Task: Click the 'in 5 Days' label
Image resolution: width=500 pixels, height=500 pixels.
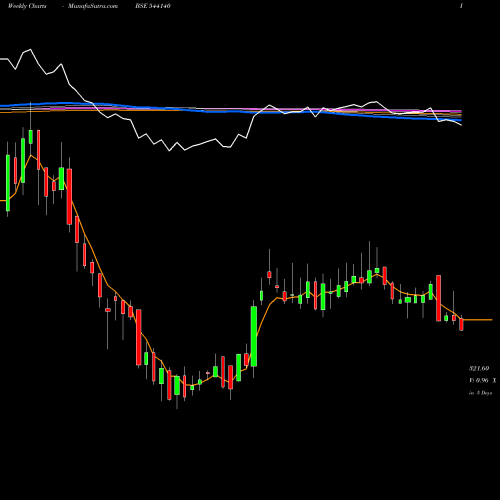Action: click(x=481, y=393)
